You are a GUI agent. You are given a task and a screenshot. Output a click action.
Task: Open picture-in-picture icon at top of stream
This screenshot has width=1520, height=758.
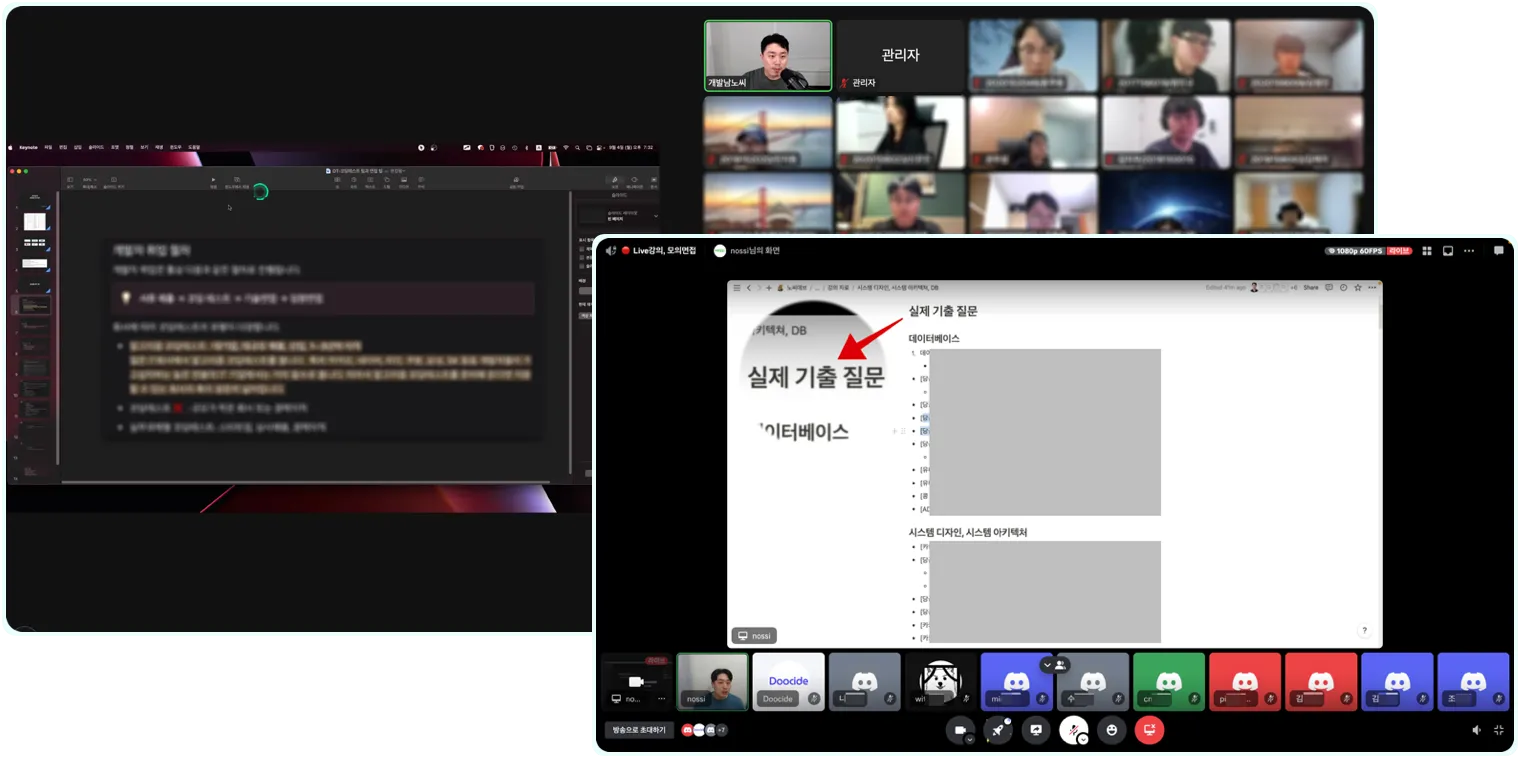[x=1449, y=251]
